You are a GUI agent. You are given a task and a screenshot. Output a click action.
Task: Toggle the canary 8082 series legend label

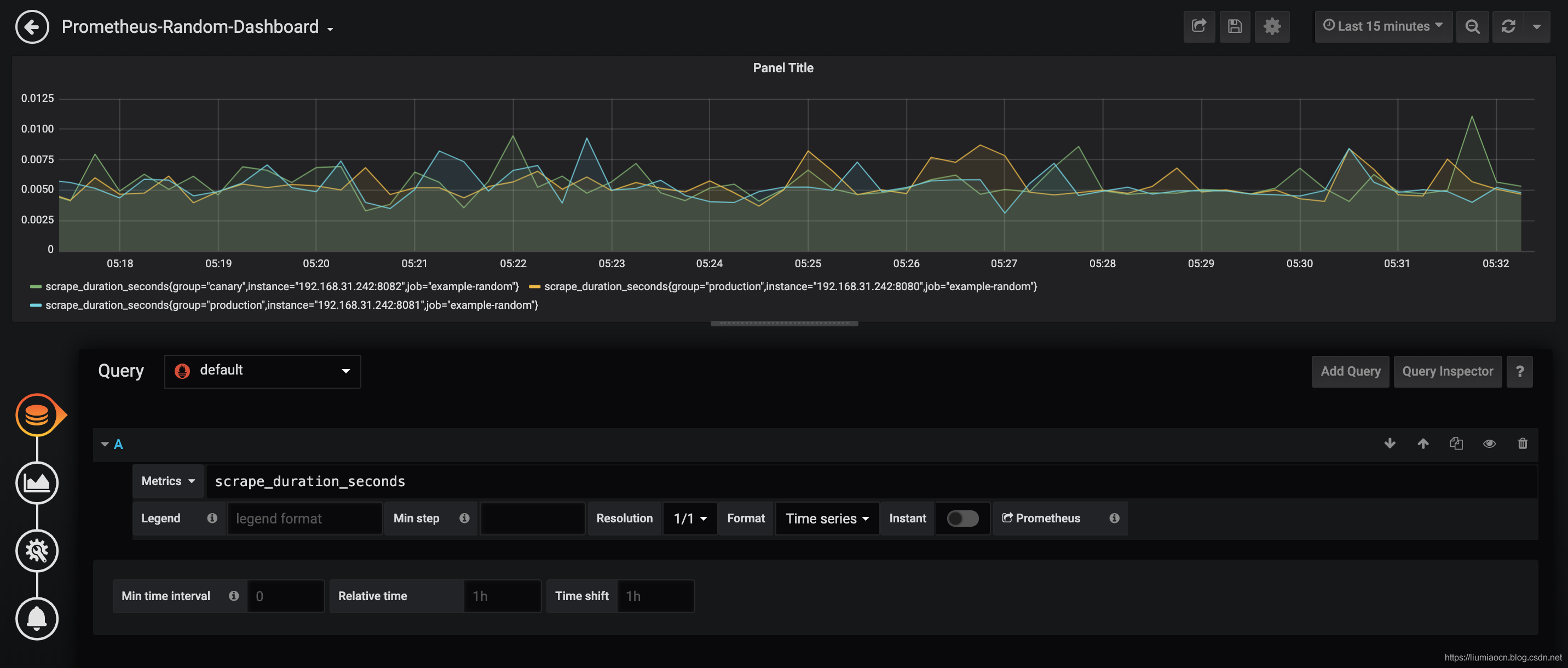click(x=283, y=287)
